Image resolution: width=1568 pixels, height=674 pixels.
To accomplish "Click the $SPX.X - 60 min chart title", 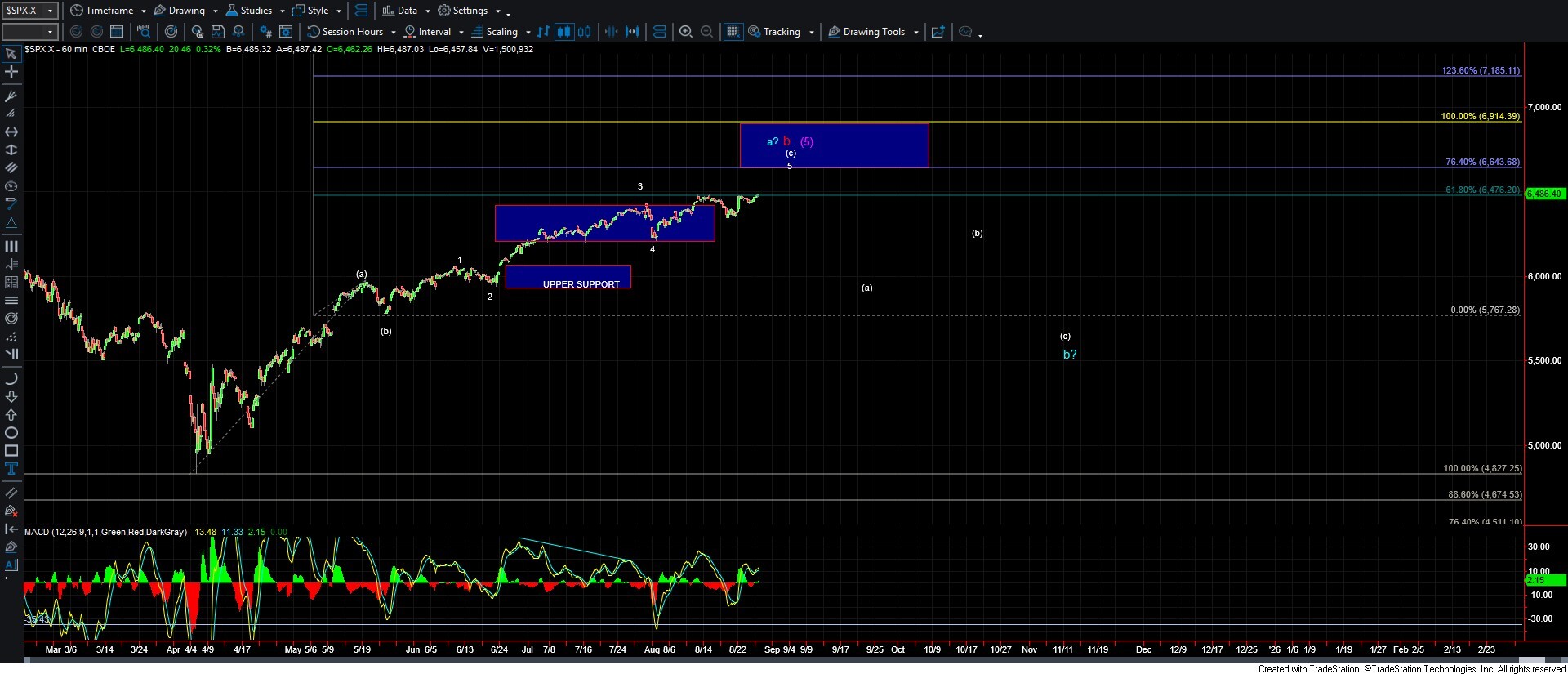I will coord(56,49).
